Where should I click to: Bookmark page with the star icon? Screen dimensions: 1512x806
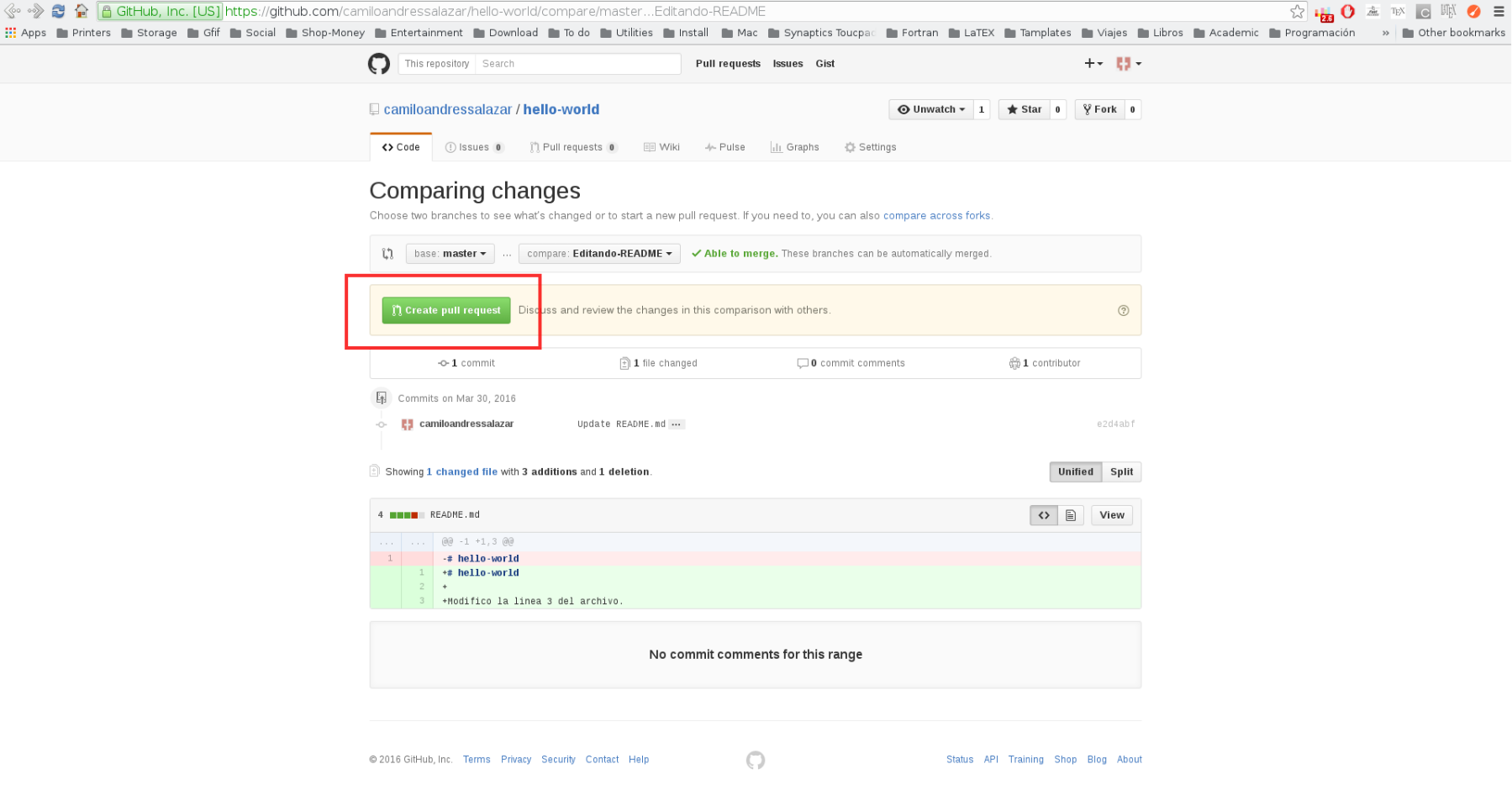click(1298, 12)
